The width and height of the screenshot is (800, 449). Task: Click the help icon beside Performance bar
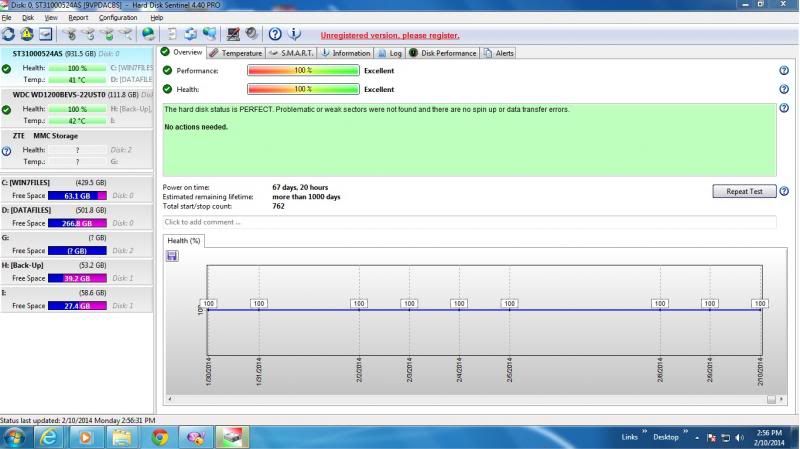pos(784,71)
